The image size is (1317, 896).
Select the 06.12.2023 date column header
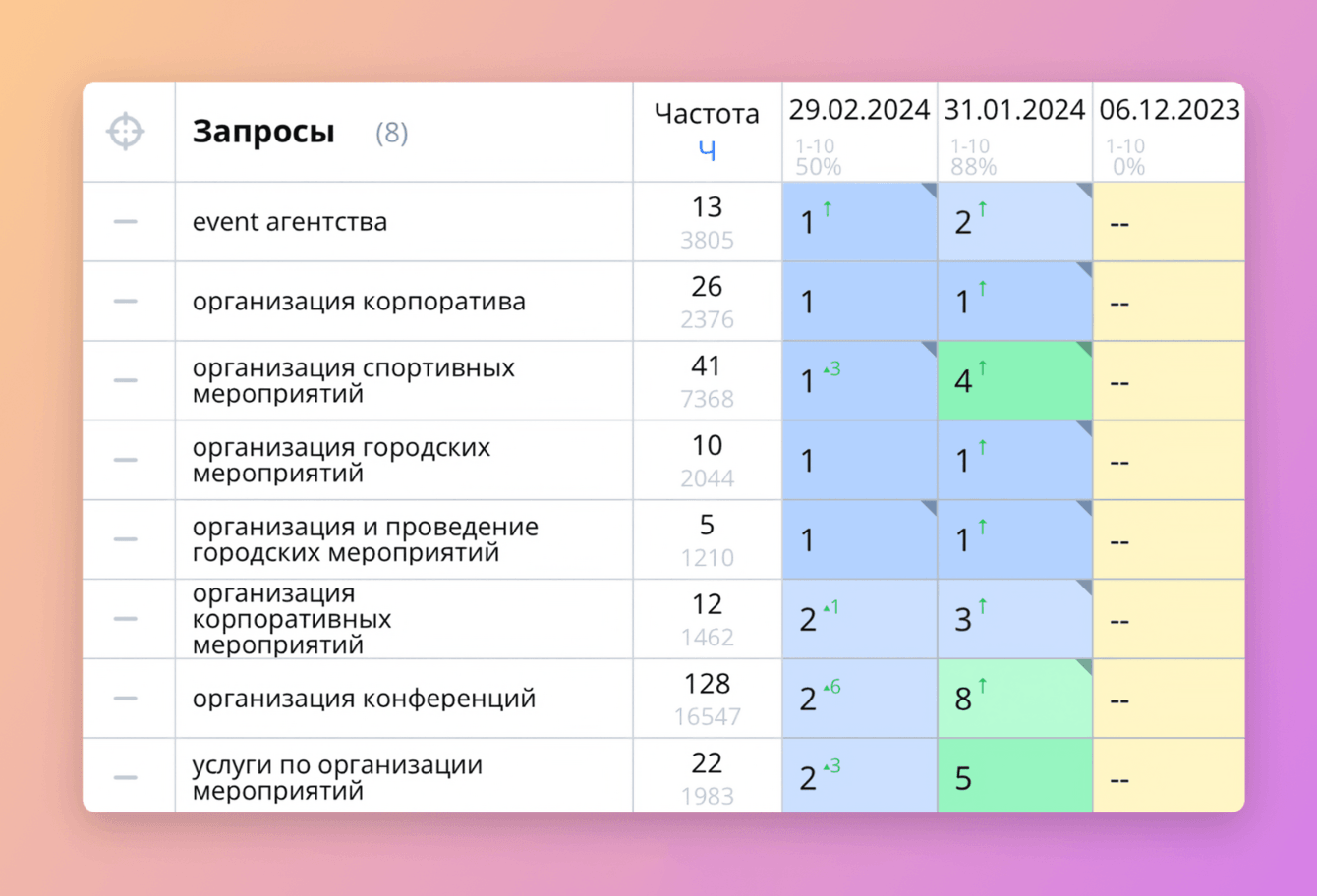(1170, 109)
